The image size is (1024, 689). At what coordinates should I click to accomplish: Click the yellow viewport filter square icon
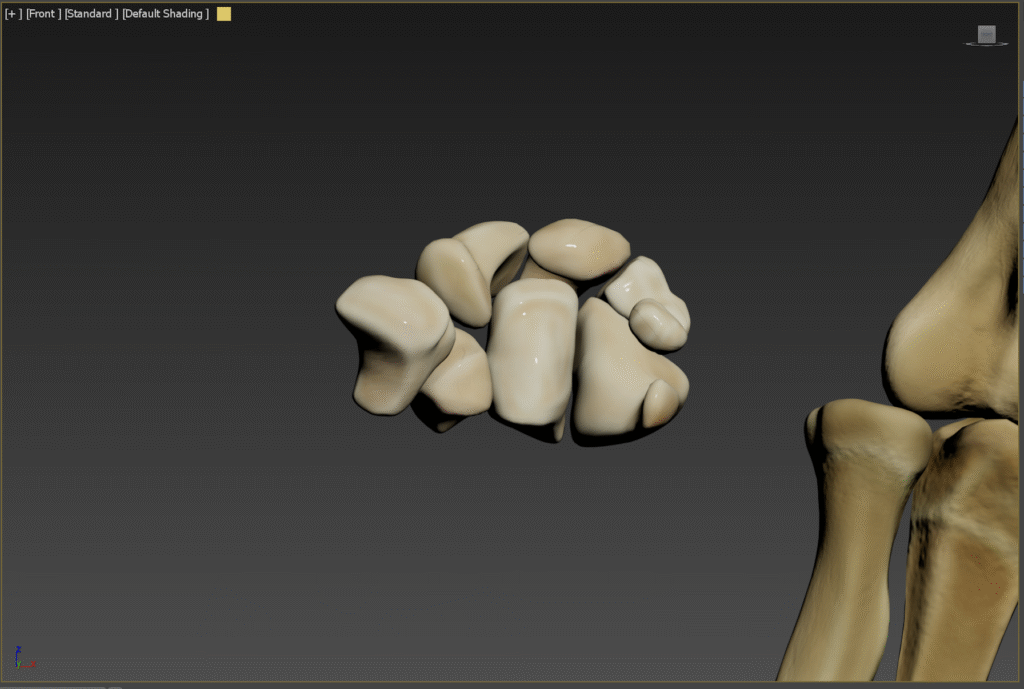(224, 14)
